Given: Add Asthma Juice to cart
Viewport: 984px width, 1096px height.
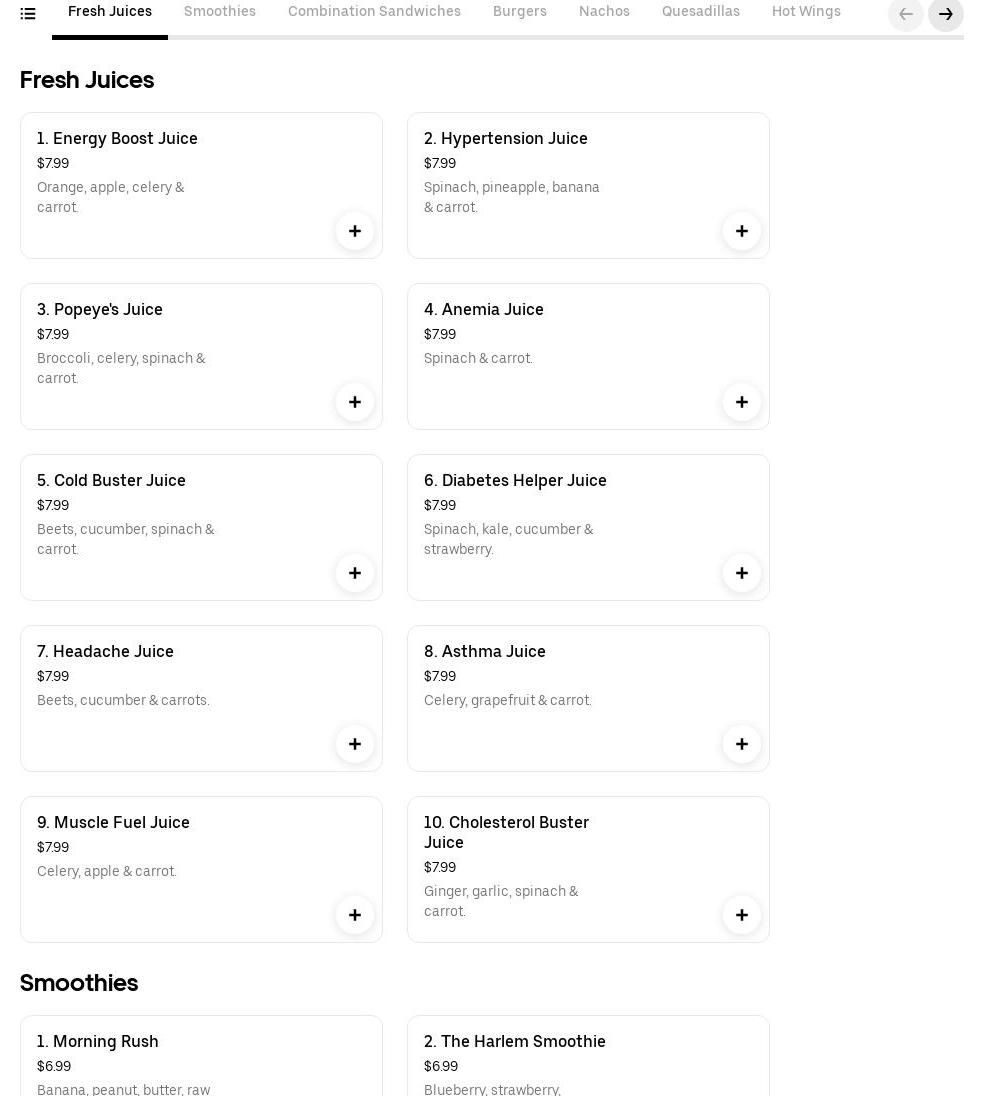Looking at the screenshot, I should 741,744.
